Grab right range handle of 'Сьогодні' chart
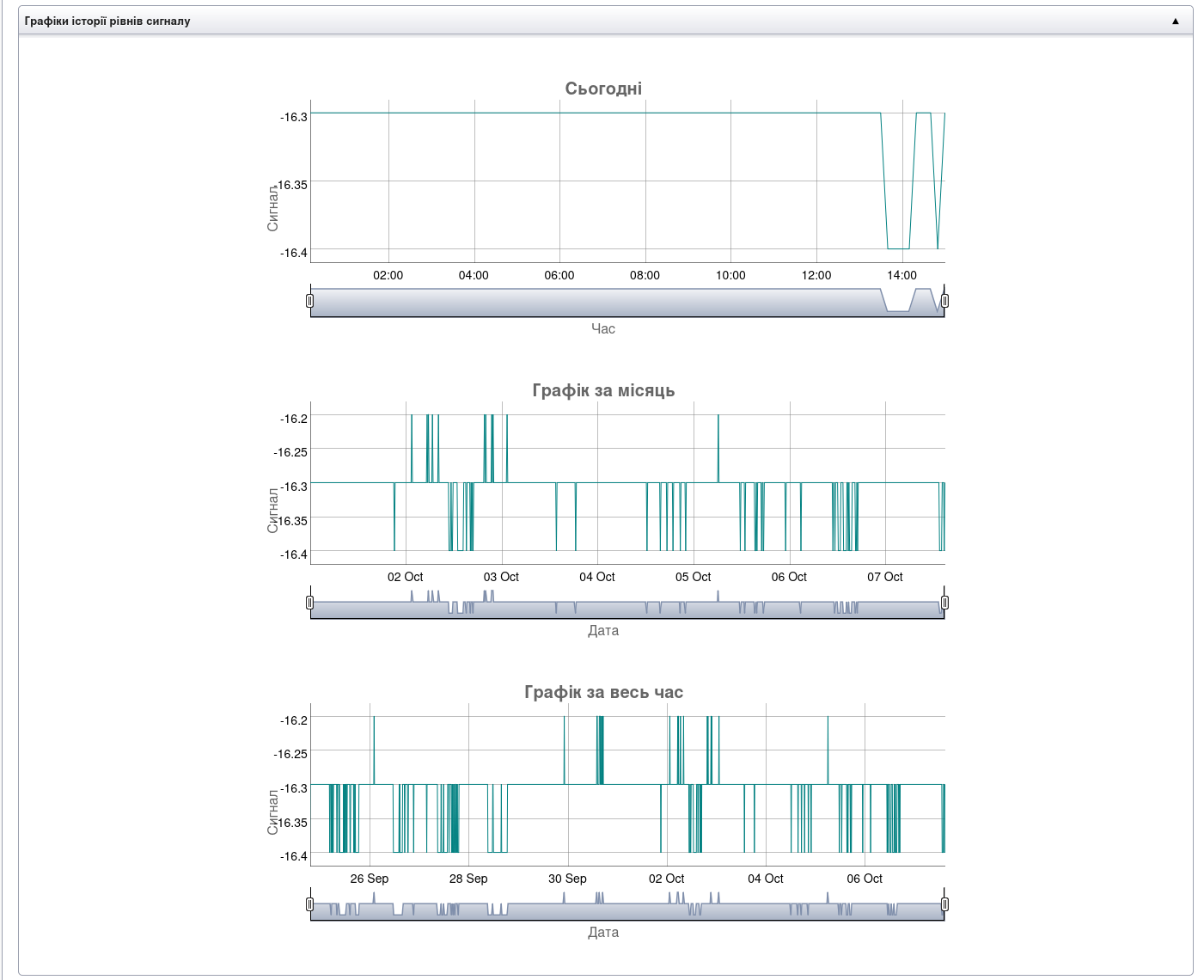This screenshot has width=1204, height=980. pos(944,301)
